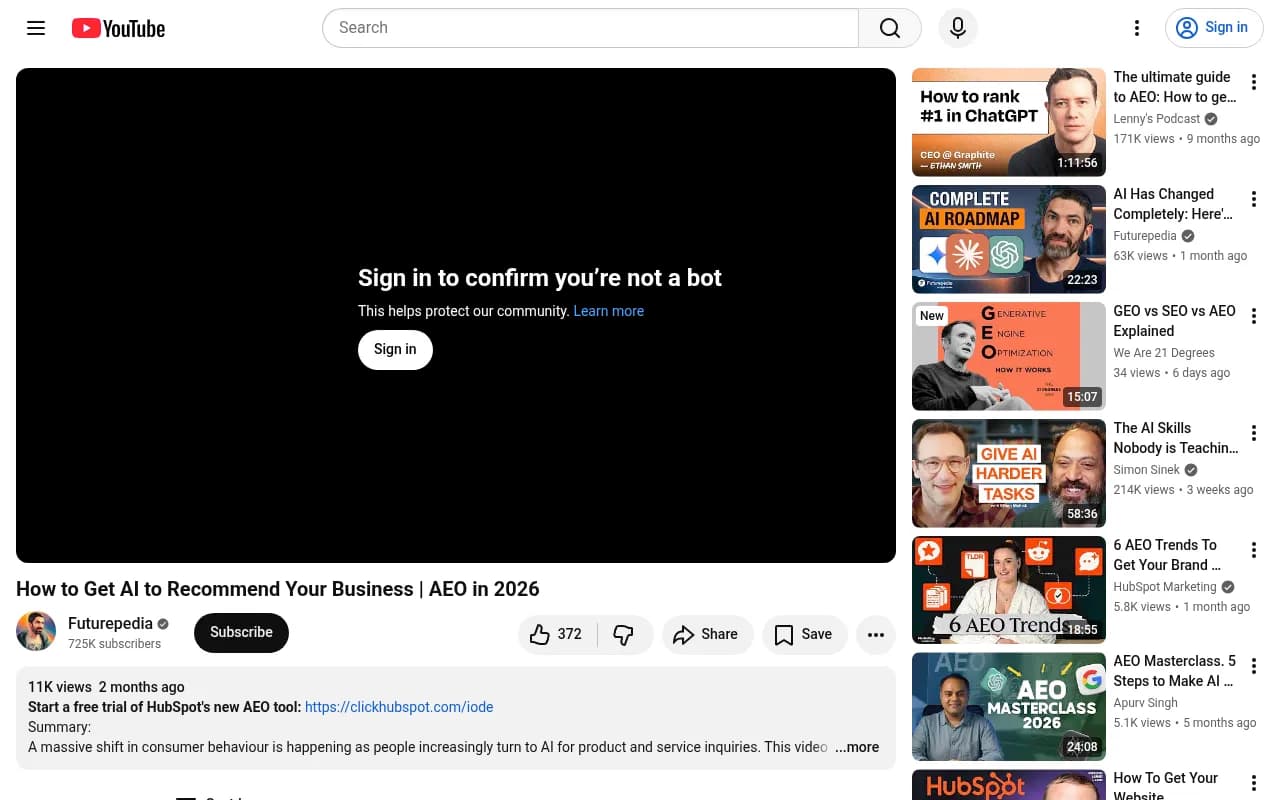The height and width of the screenshot is (800, 1280).
Task: Open 'The ultimate guide to AEO' video title
Action: tap(1175, 87)
